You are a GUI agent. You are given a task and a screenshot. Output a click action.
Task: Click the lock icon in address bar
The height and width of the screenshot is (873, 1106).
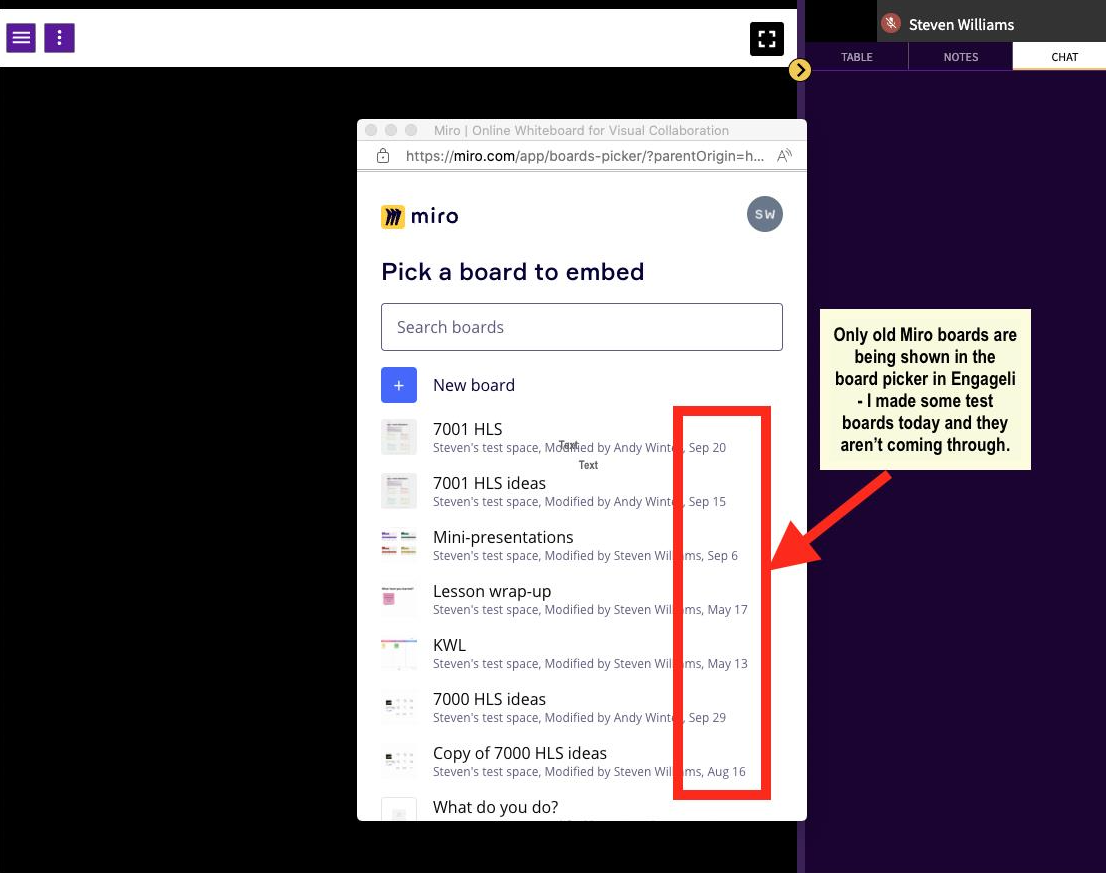pyautogui.click(x=383, y=156)
